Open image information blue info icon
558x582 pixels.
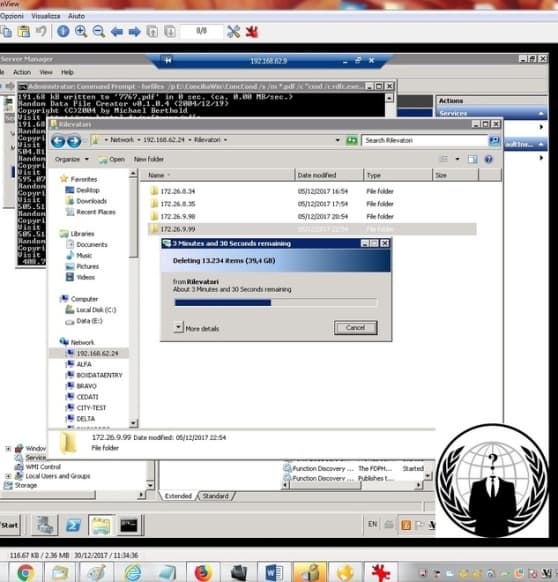pyautogui.click(x=63, y=32)
